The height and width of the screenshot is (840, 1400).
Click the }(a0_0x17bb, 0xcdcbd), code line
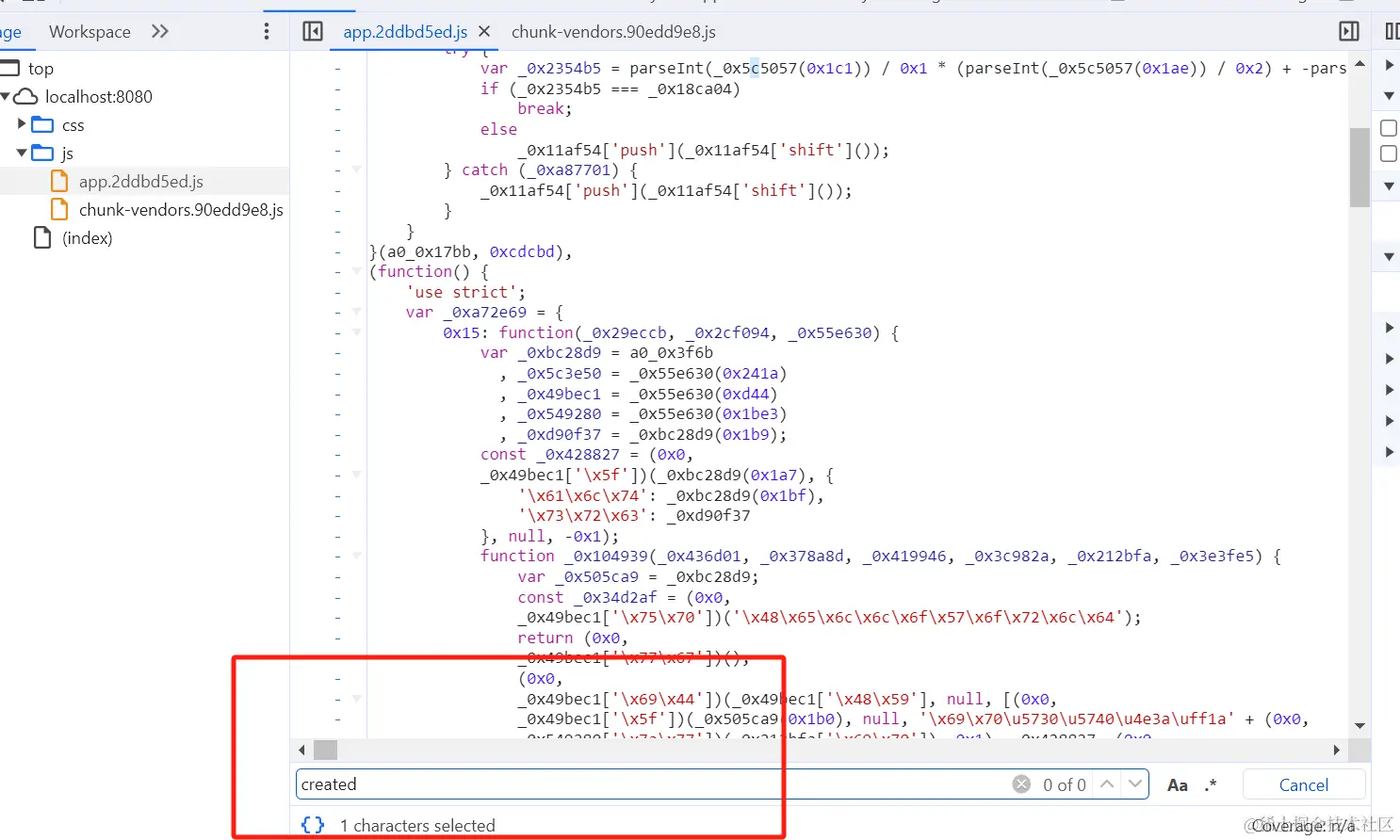point(471,251)
